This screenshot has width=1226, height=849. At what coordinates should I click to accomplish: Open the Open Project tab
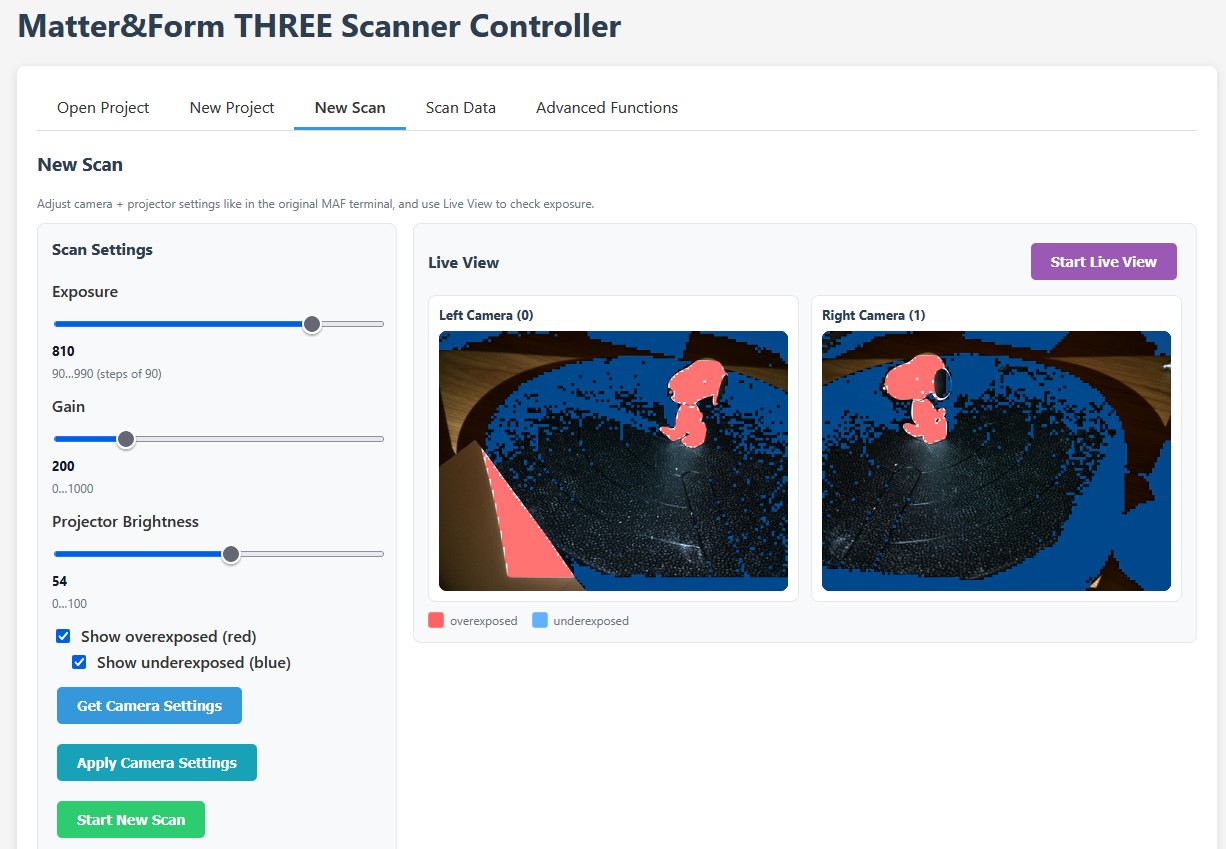tap(103, 108)
